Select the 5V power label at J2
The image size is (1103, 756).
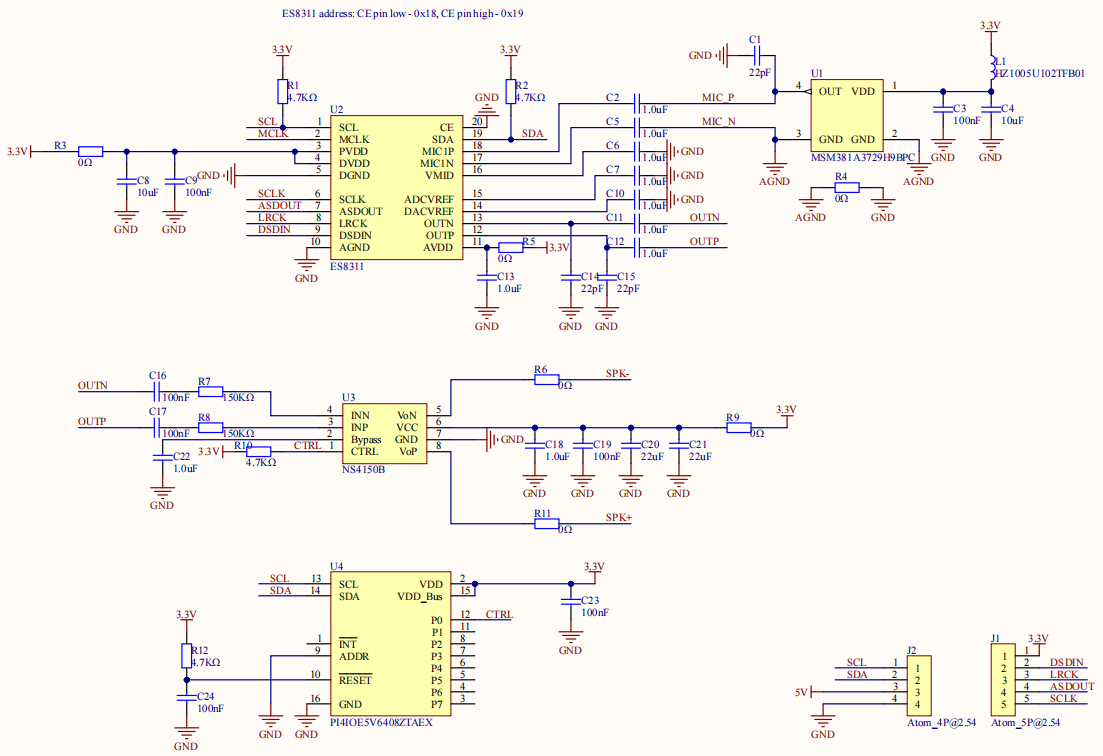pyautogui.click(x=801, y=692)
